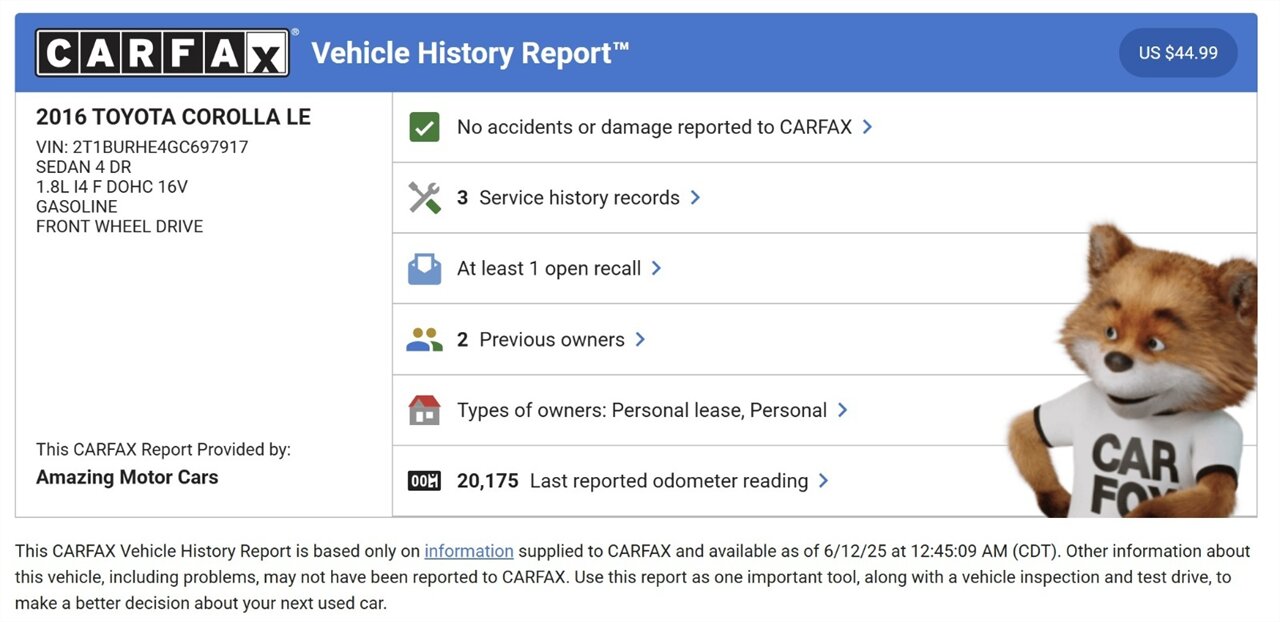Open the 'information' hyperlink in disclaimer

coord(468,551)
